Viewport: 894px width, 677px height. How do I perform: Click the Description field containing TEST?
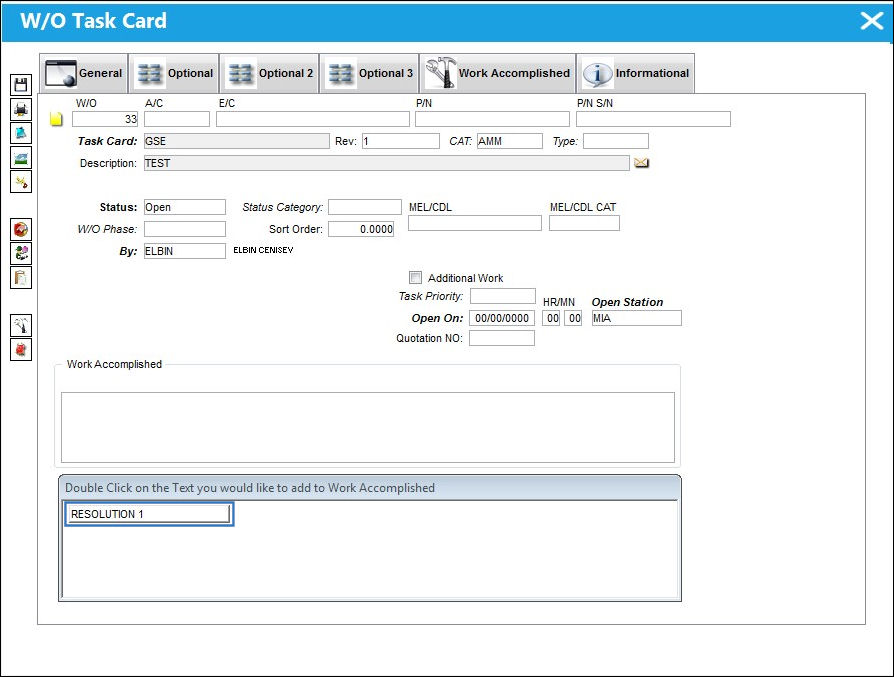[387, 163]
